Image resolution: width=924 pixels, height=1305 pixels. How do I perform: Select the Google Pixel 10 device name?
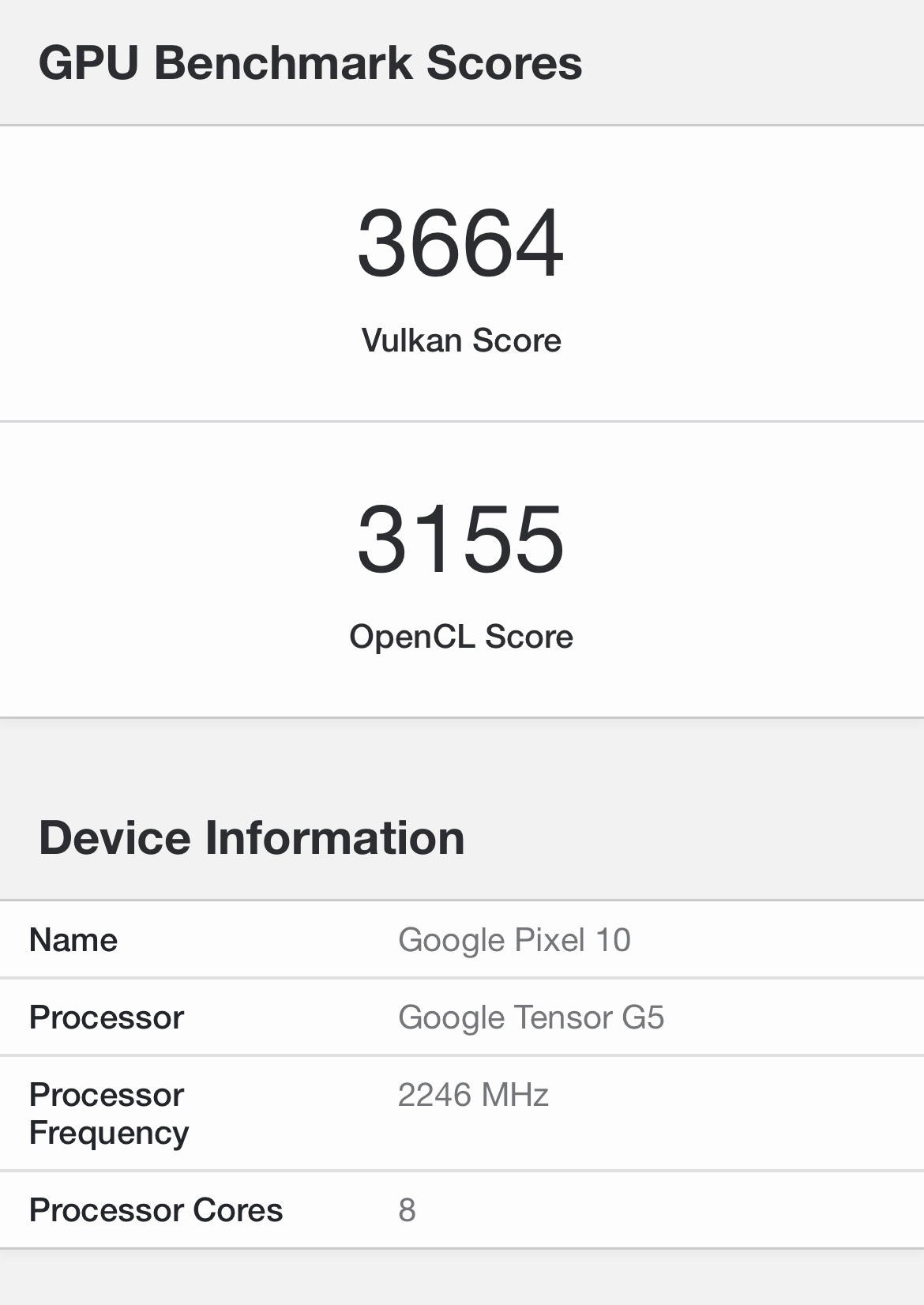[514, 940]
